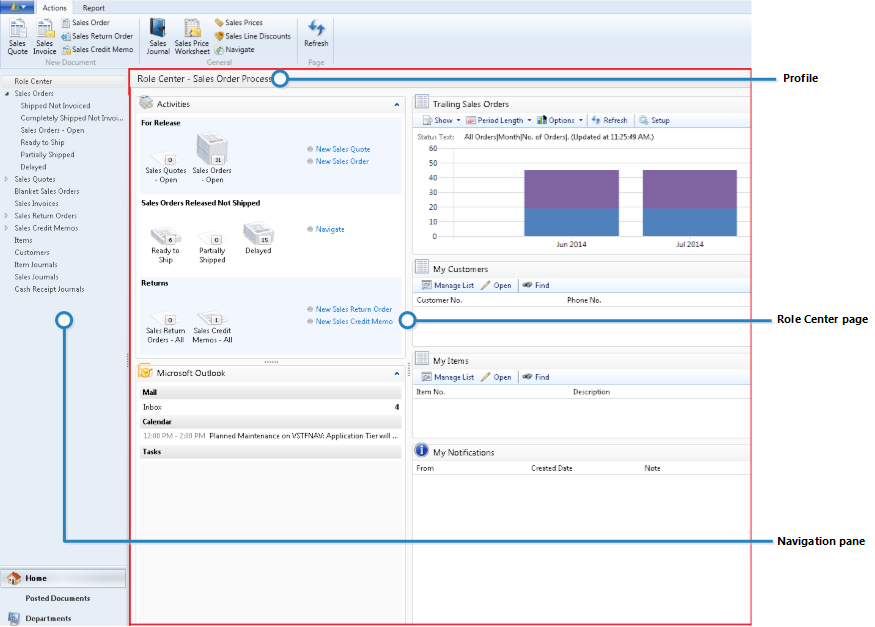Collapse the Sales Orders navigation group
The image size is (875, 627).
pyautogui.click(x=7, y=93)
